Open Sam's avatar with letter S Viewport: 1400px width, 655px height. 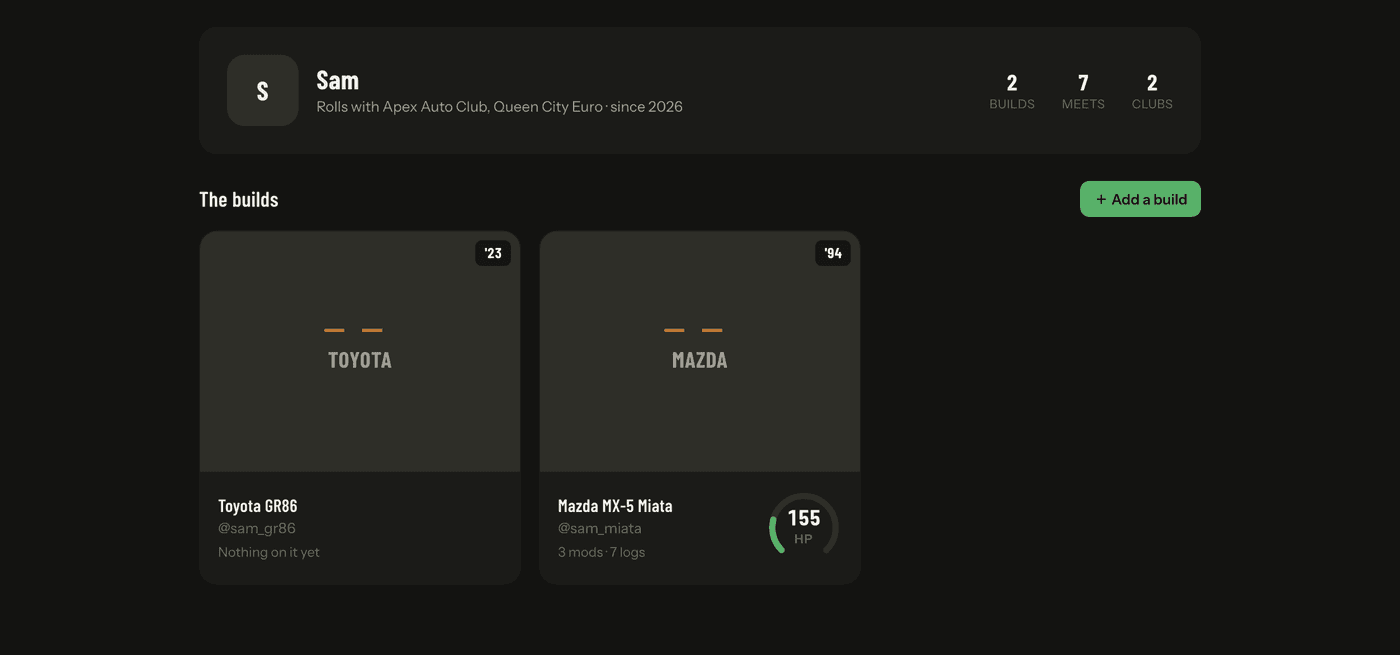263,90
